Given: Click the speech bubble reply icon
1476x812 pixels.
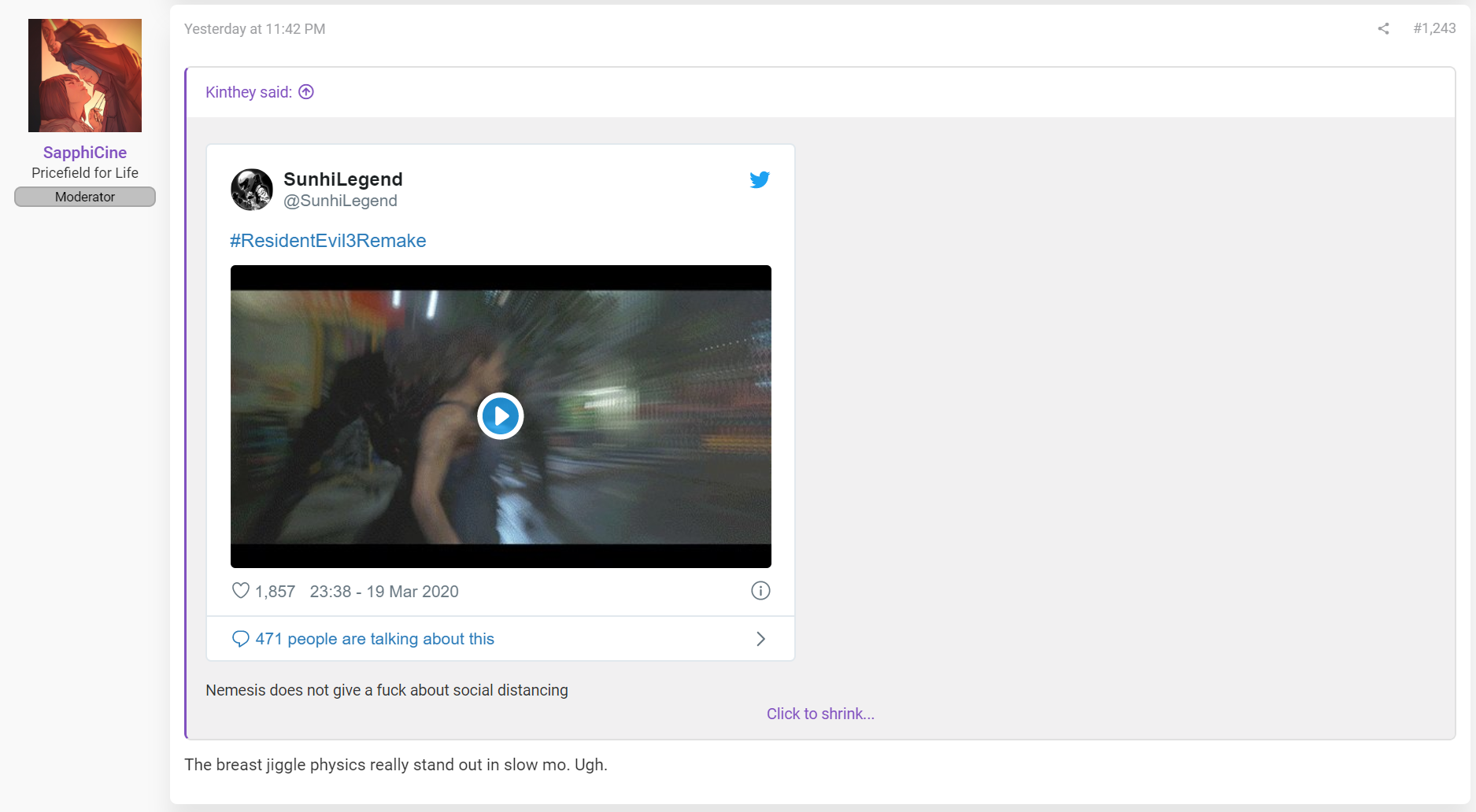Looking at the screenshot, I should tap(241, 639).
